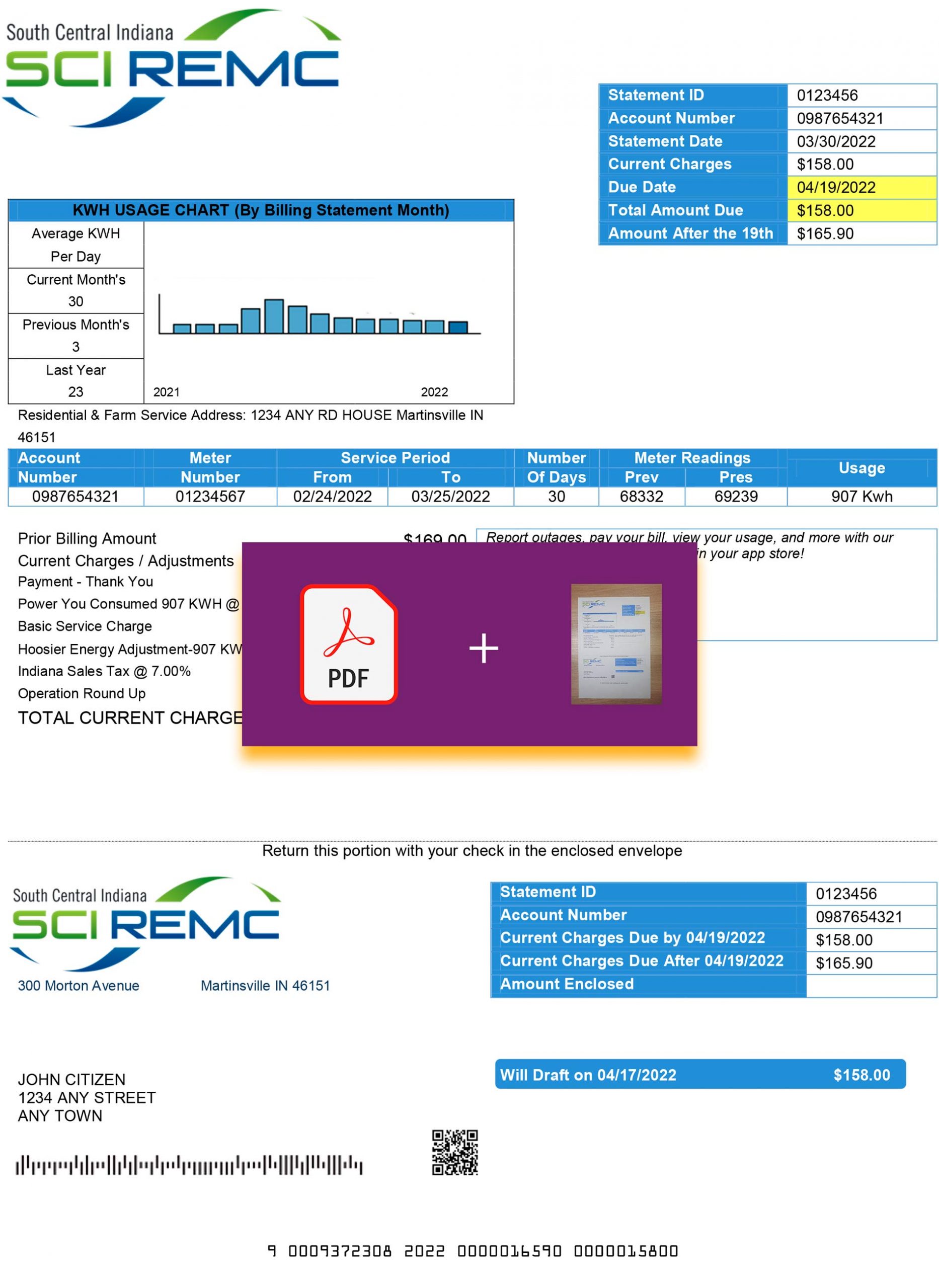Click the JOHN CITIZEN mailing name
Image resolution: width=939 pixels, height=1288 pixels.
click(x=71, y=1079)
